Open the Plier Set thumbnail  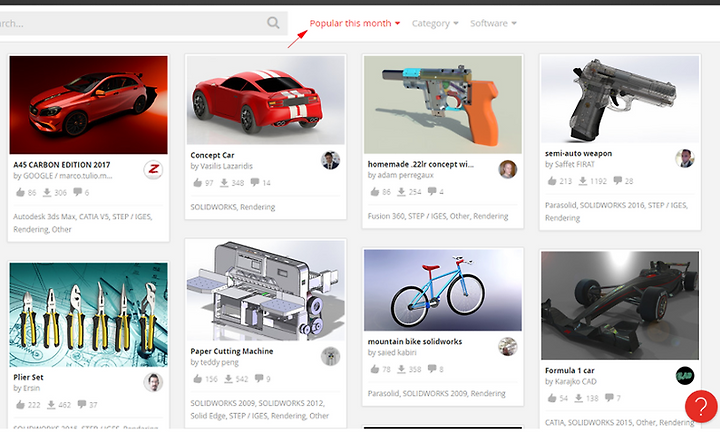click(x=89, y=315)
